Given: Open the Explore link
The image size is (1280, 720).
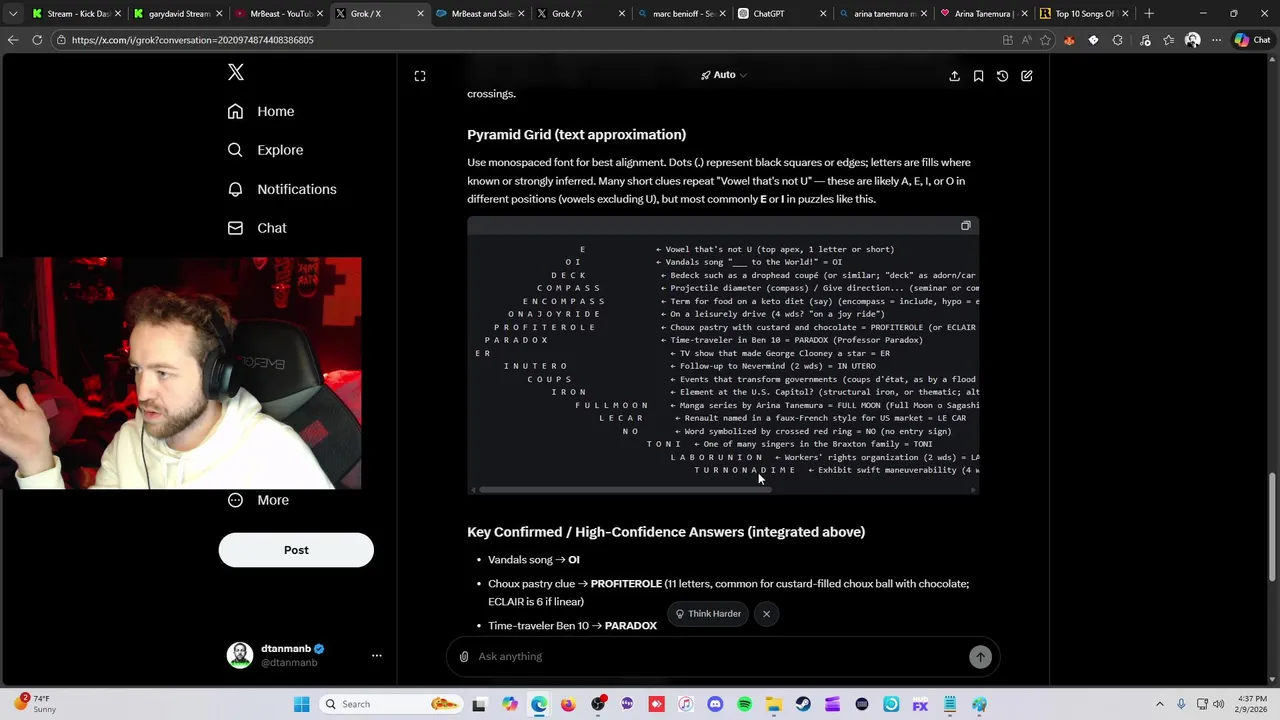Looking at the screenshot, I should (x=280, y=150).
